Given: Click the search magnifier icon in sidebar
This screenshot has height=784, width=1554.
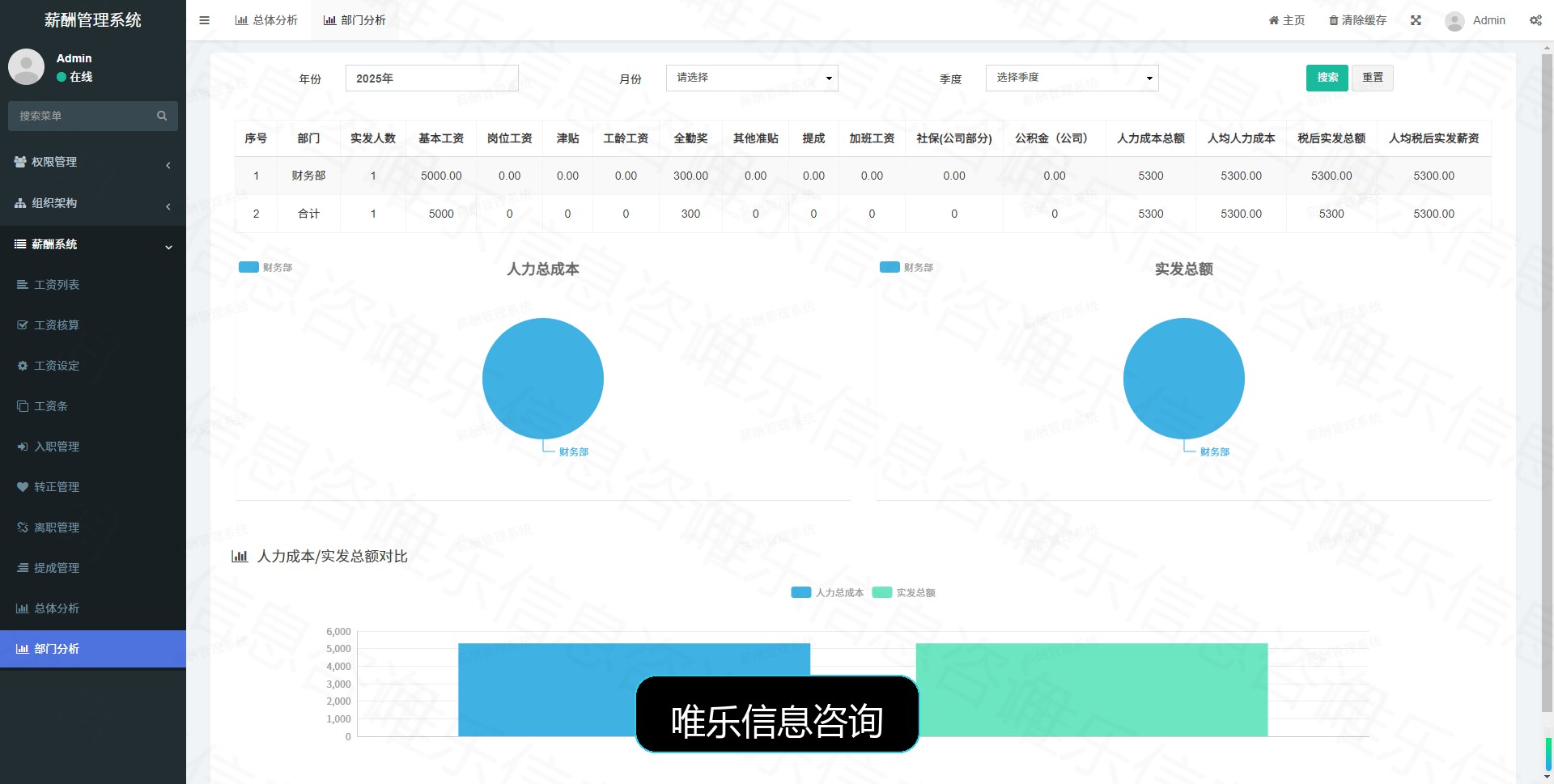Looking at the screenshot, I should 162,116.
